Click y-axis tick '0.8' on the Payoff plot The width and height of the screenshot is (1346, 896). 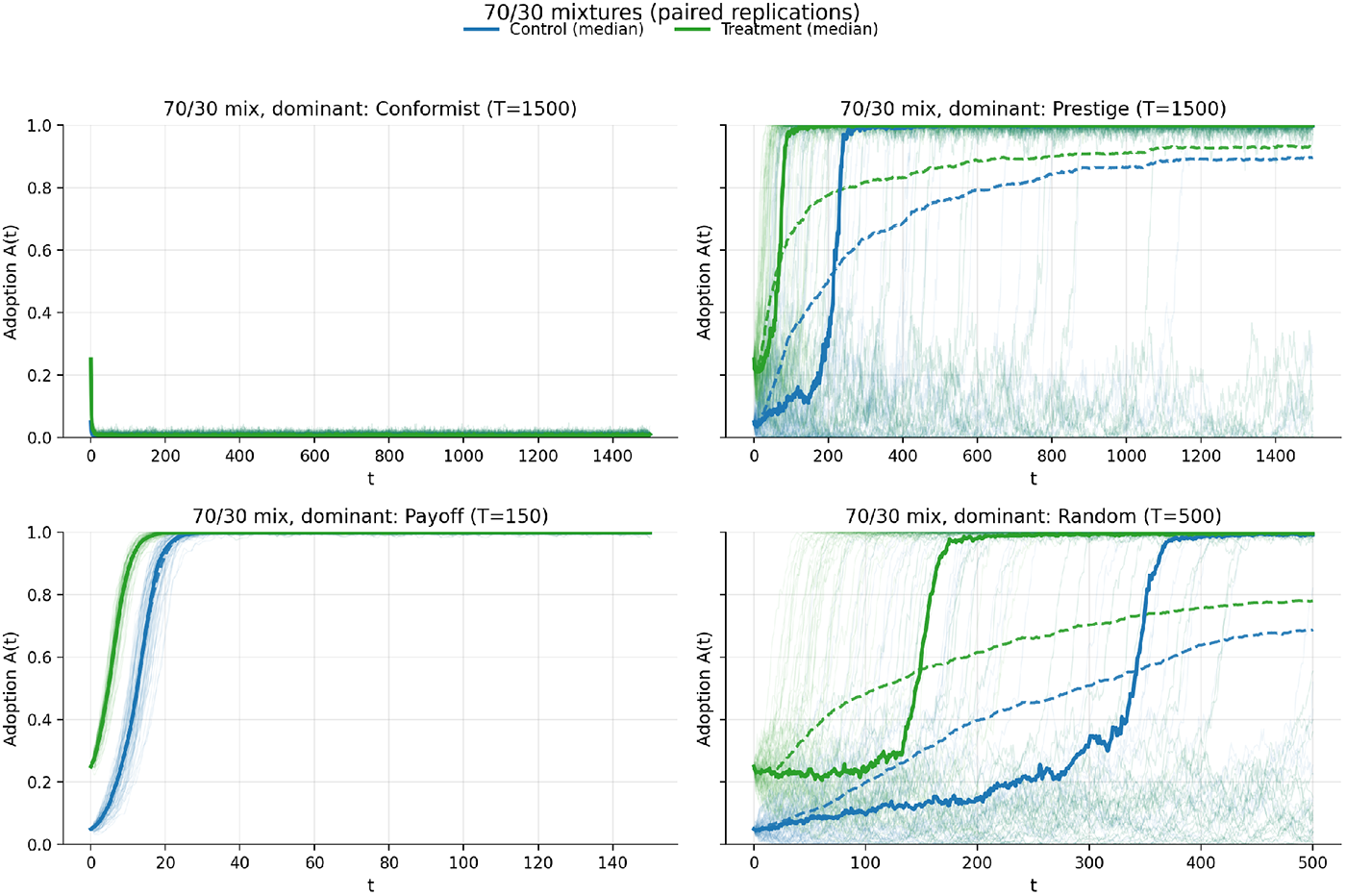[x=39, y=595]
